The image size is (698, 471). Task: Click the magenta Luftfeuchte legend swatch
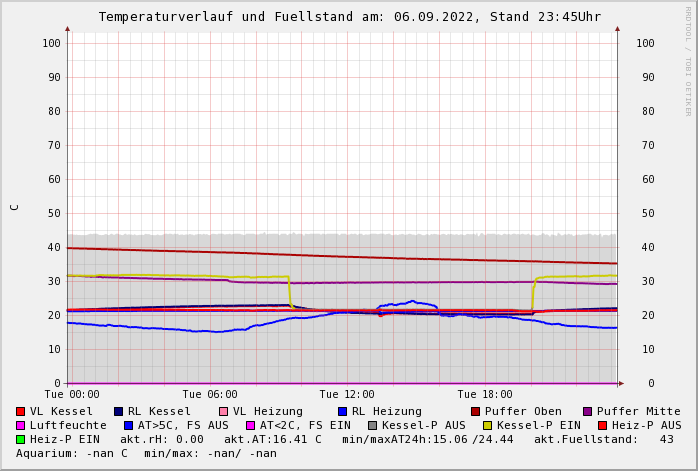20,425
